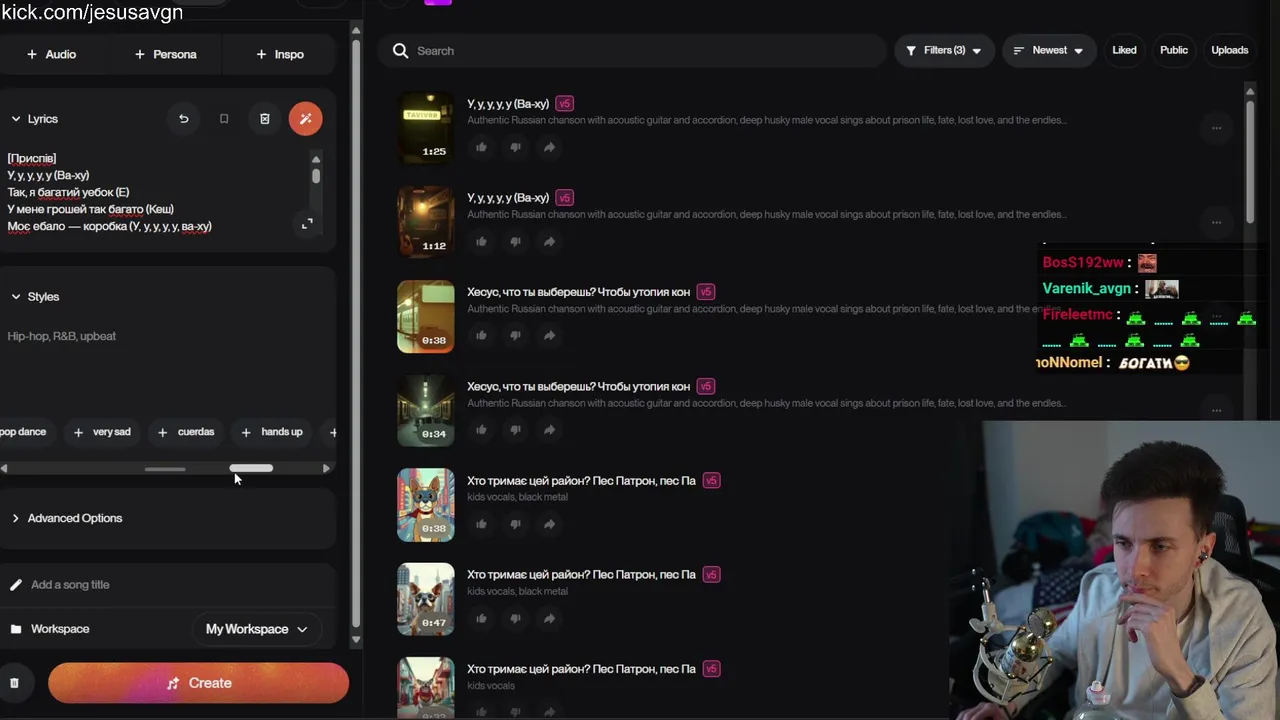Viewport: 1280px width, 720px height.
Task: Share the 0:34 'Хесус, что ты выберешь' song
Action: click(x=549, y=430)
